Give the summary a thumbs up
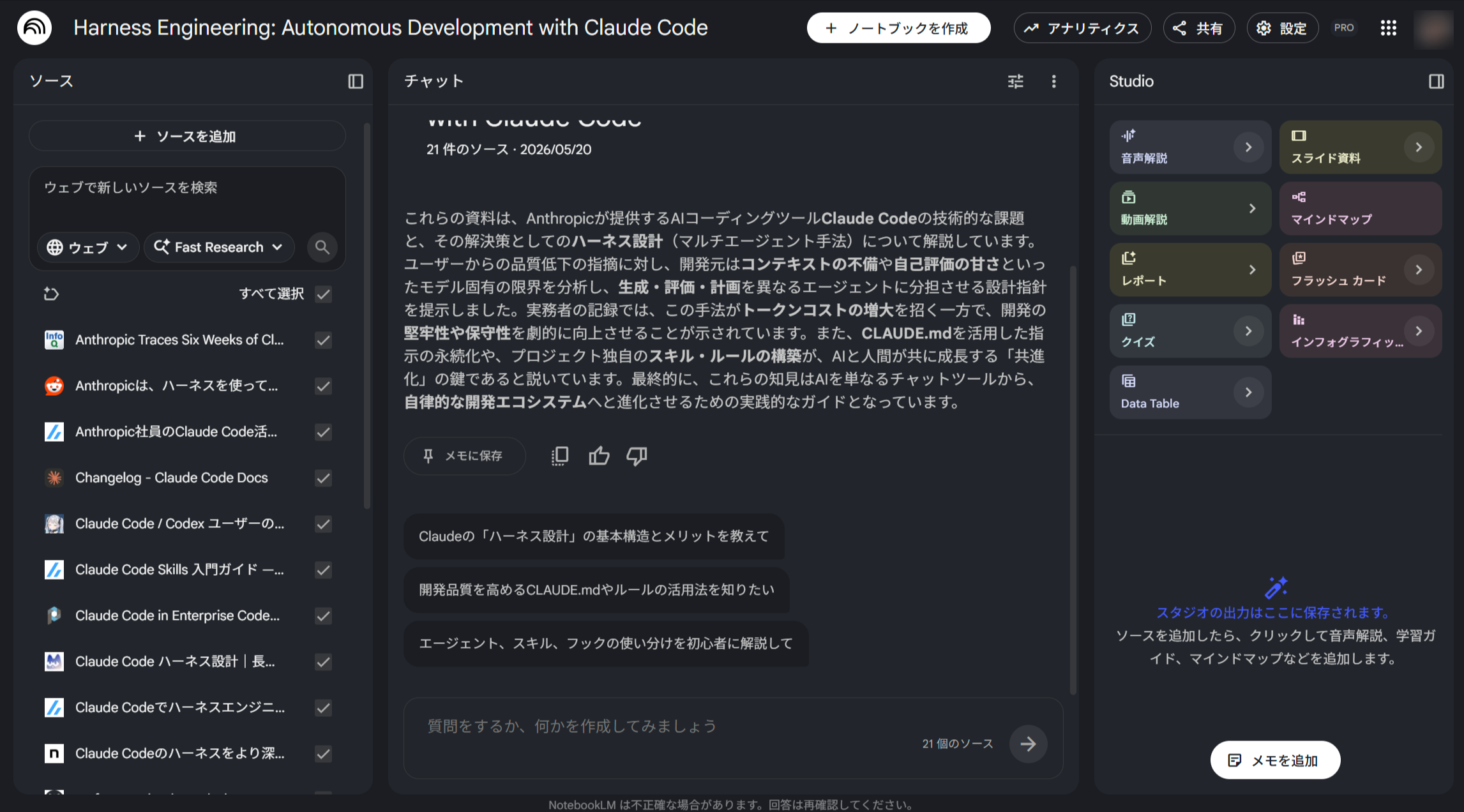Viewport: 1464px width, 812px height. [599, 456]
